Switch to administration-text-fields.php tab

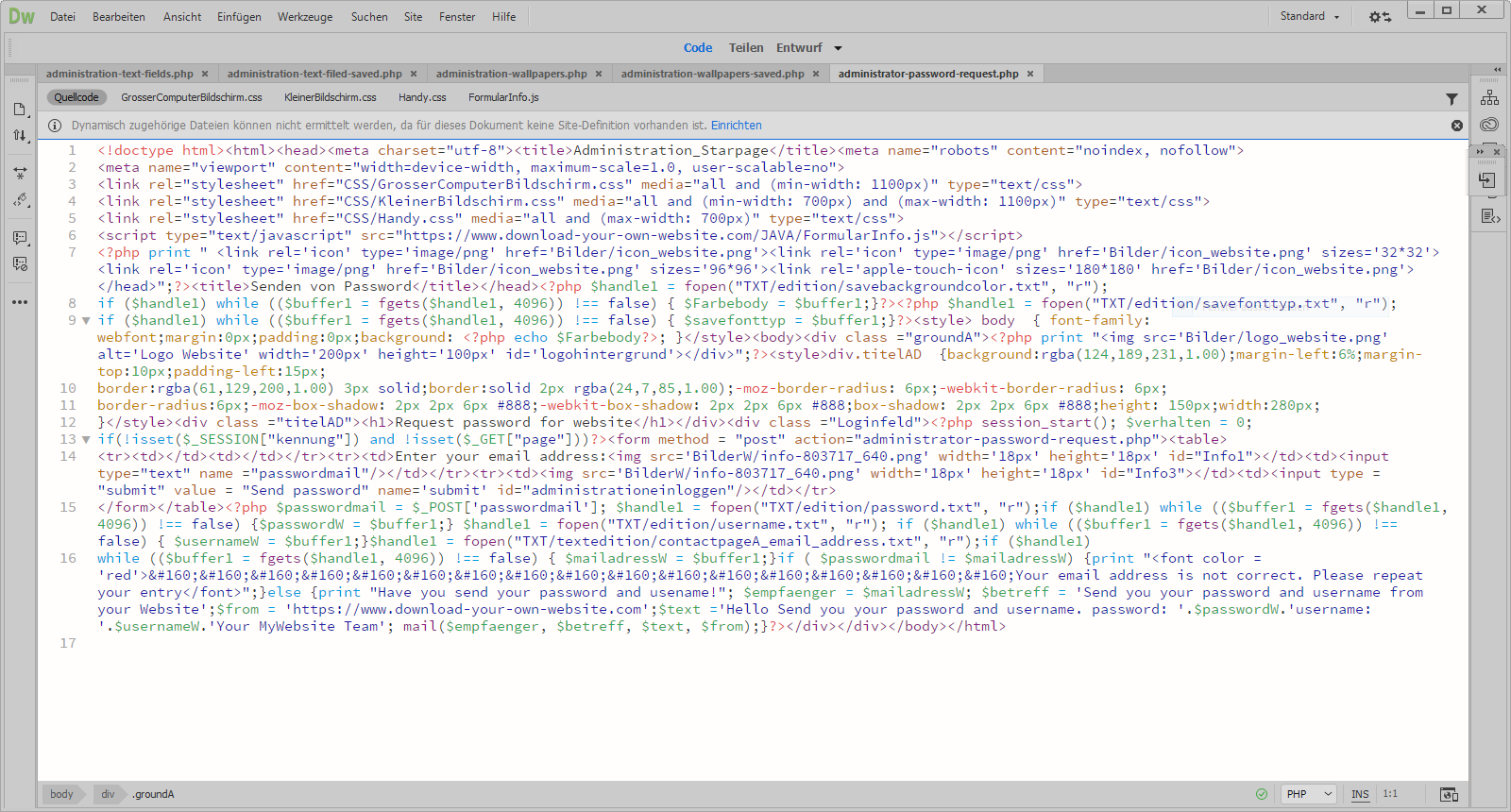(120, 74)
